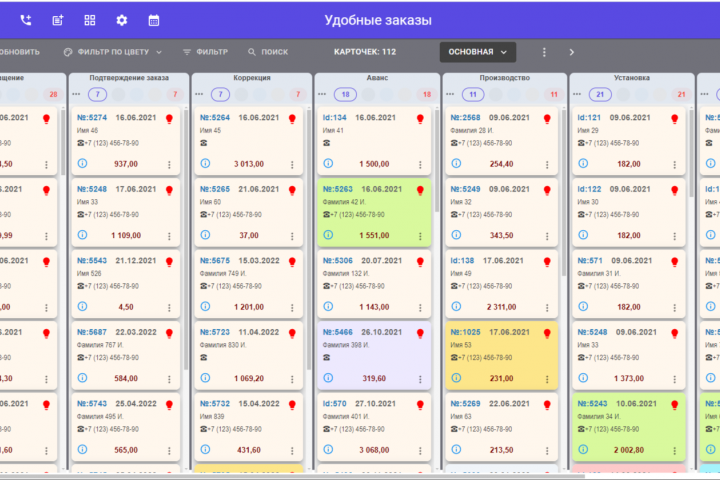Open the grid dashboard icon
The image size is (720, 480).
90,20
